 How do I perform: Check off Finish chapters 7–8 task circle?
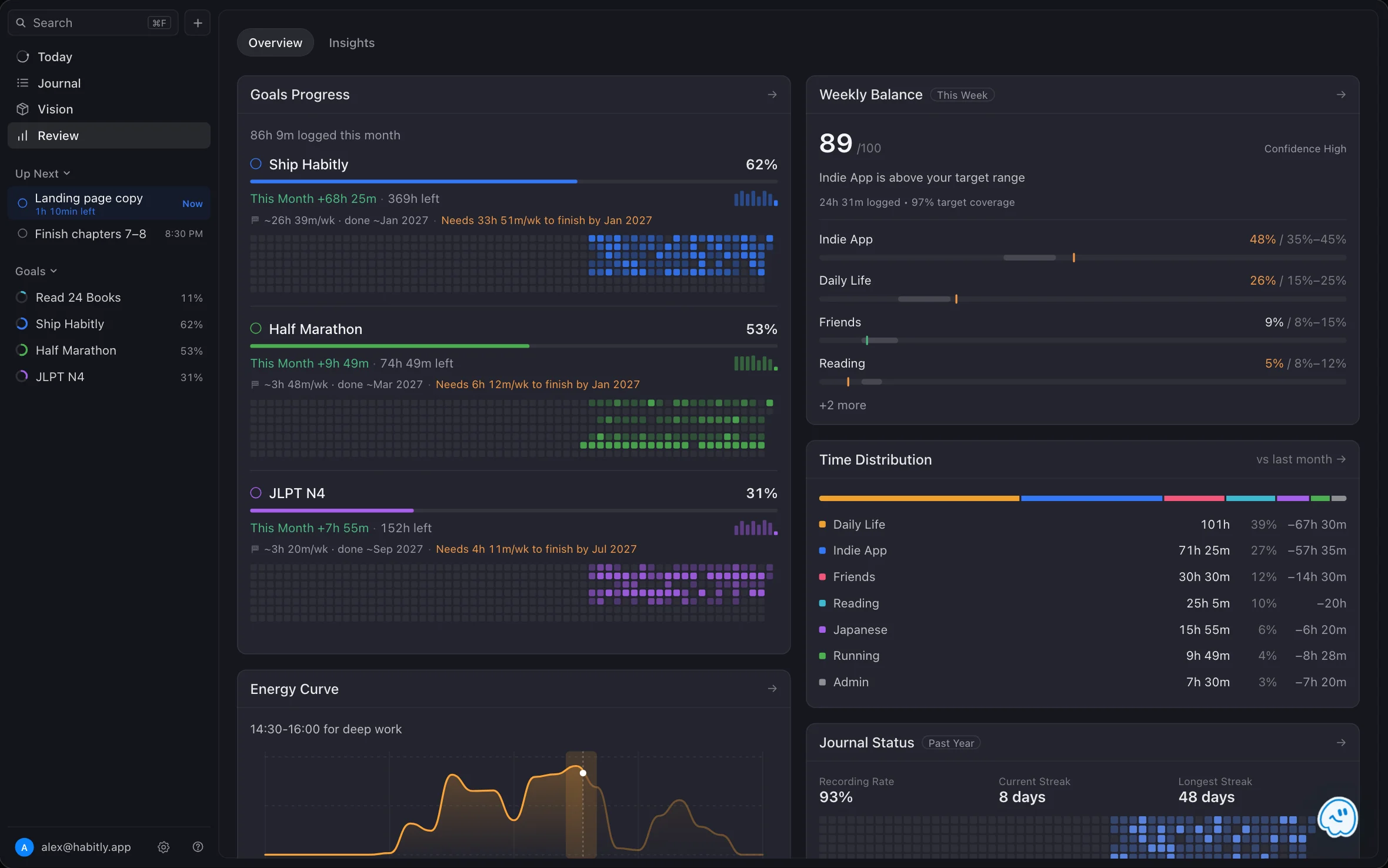pos(22,233)
